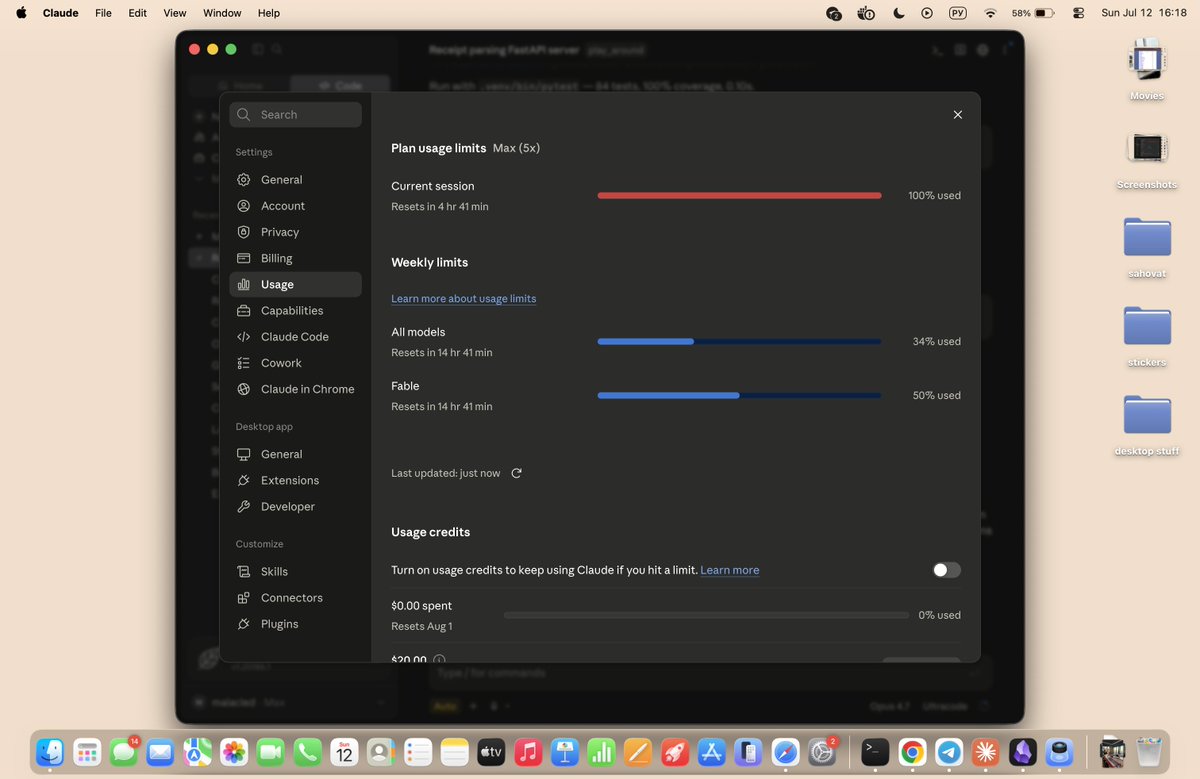The image size is (1200, 779).
Task: Click Learn more beside usage credits text
Action: coord(729,570)
